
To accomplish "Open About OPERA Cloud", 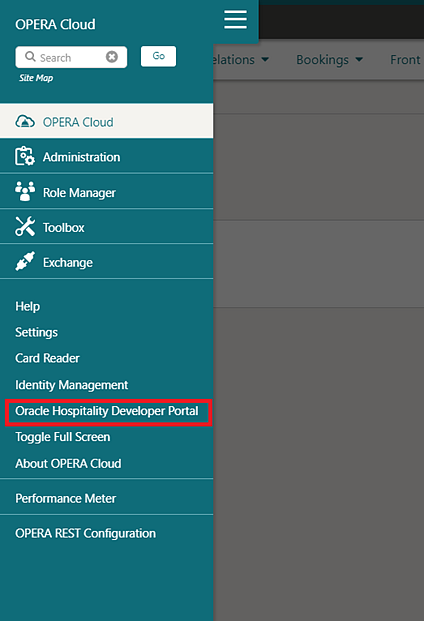I will [x=68, y=463].
